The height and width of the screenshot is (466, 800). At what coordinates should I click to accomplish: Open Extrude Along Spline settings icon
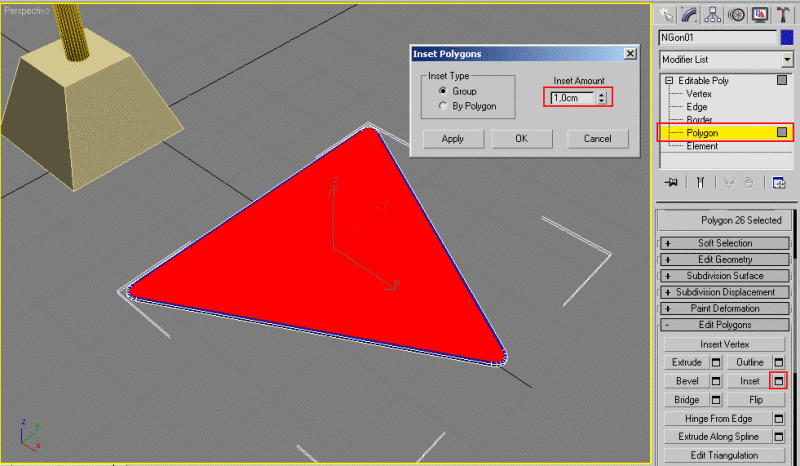tap(779, 437)
